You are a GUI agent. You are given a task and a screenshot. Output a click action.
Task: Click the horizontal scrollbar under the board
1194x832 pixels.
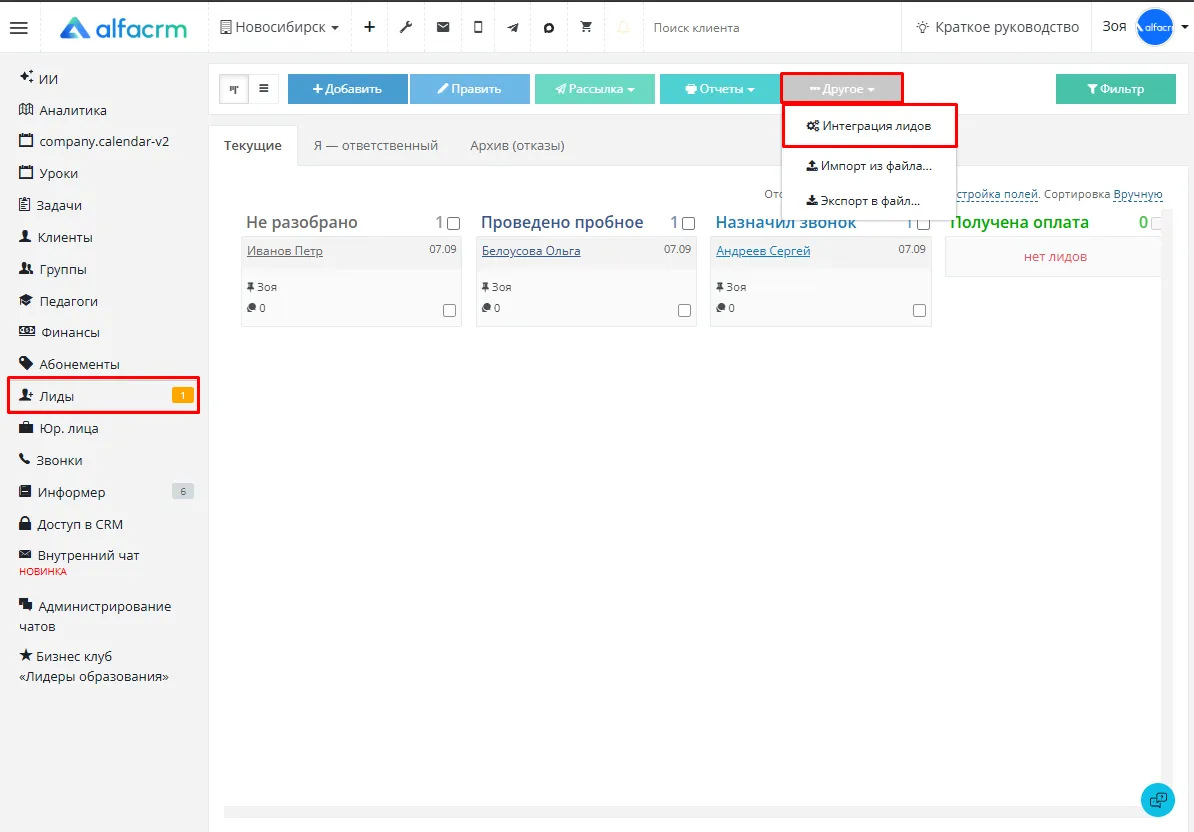pyautogui.click(x=693, y=812)
